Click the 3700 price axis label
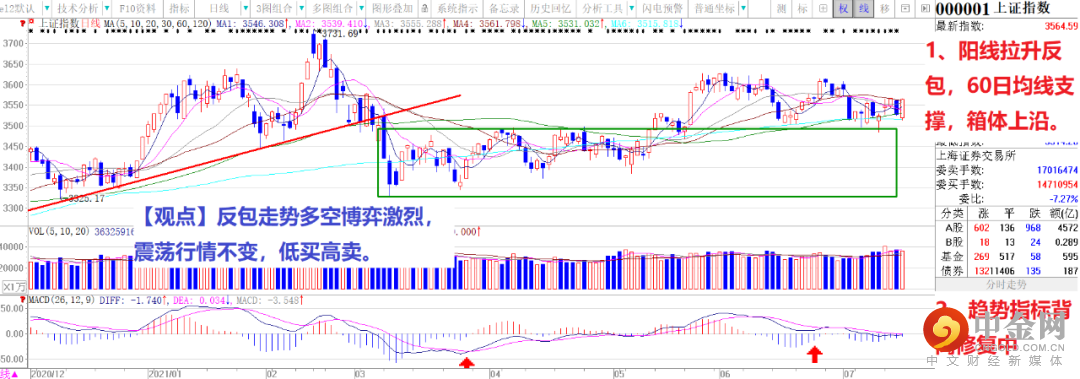Viewport: 1080px width, 379px height. (x=14, y=43)
